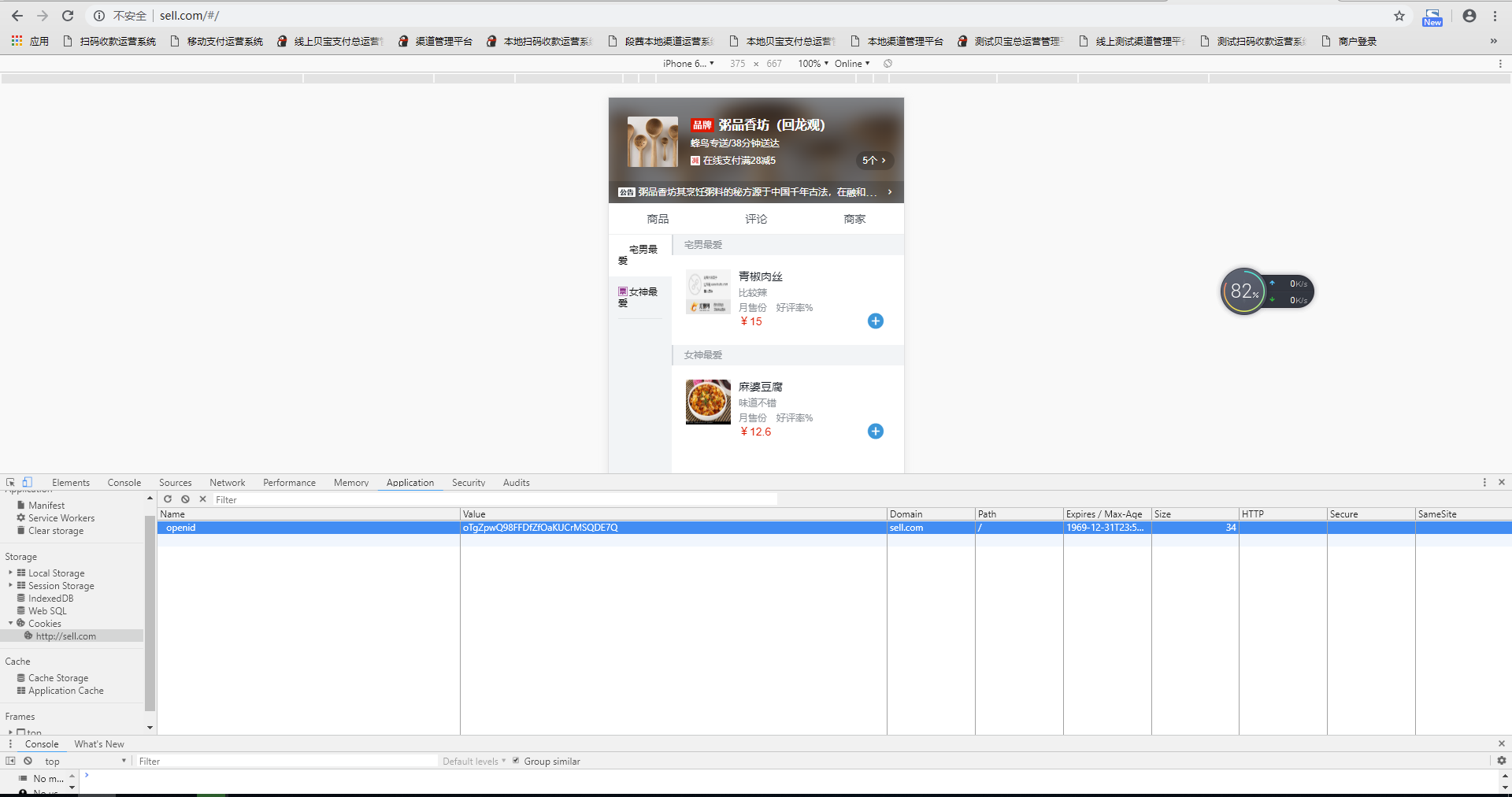Image resolution: width=1512 pixels, height=797 pixels.
Task: Switch to the Security tab
Action: point(468,483)
